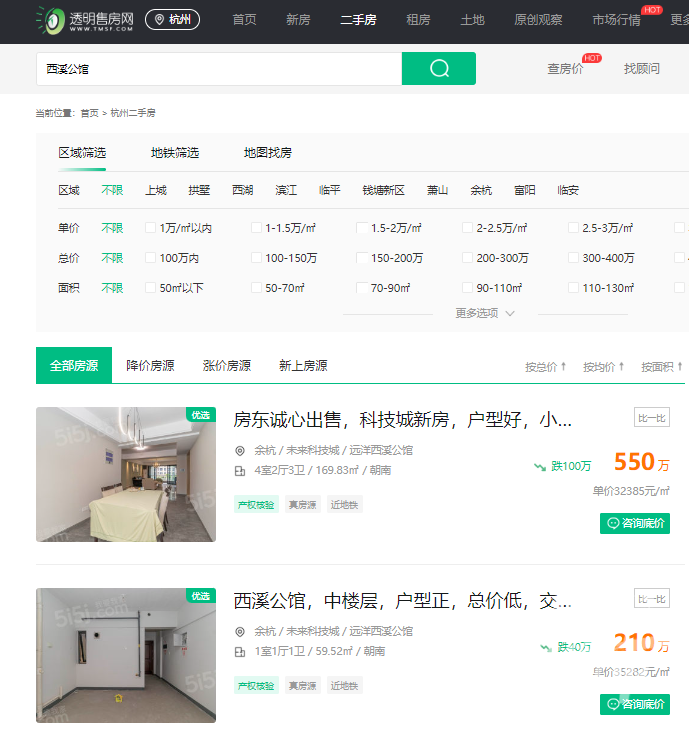Click the 跌40万 price drop arrow icon
The height and width of the screenshot is (734, 689).
pyautogui.click(x=546, y=648)
